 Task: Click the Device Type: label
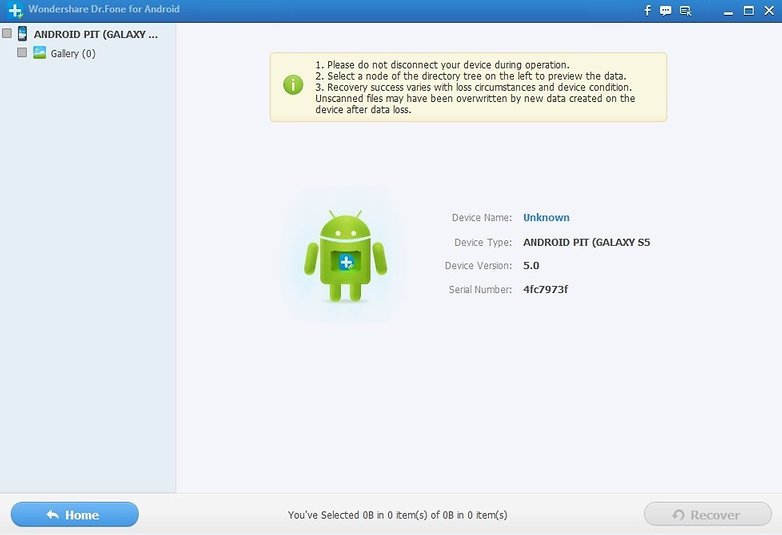coord(483,242)
